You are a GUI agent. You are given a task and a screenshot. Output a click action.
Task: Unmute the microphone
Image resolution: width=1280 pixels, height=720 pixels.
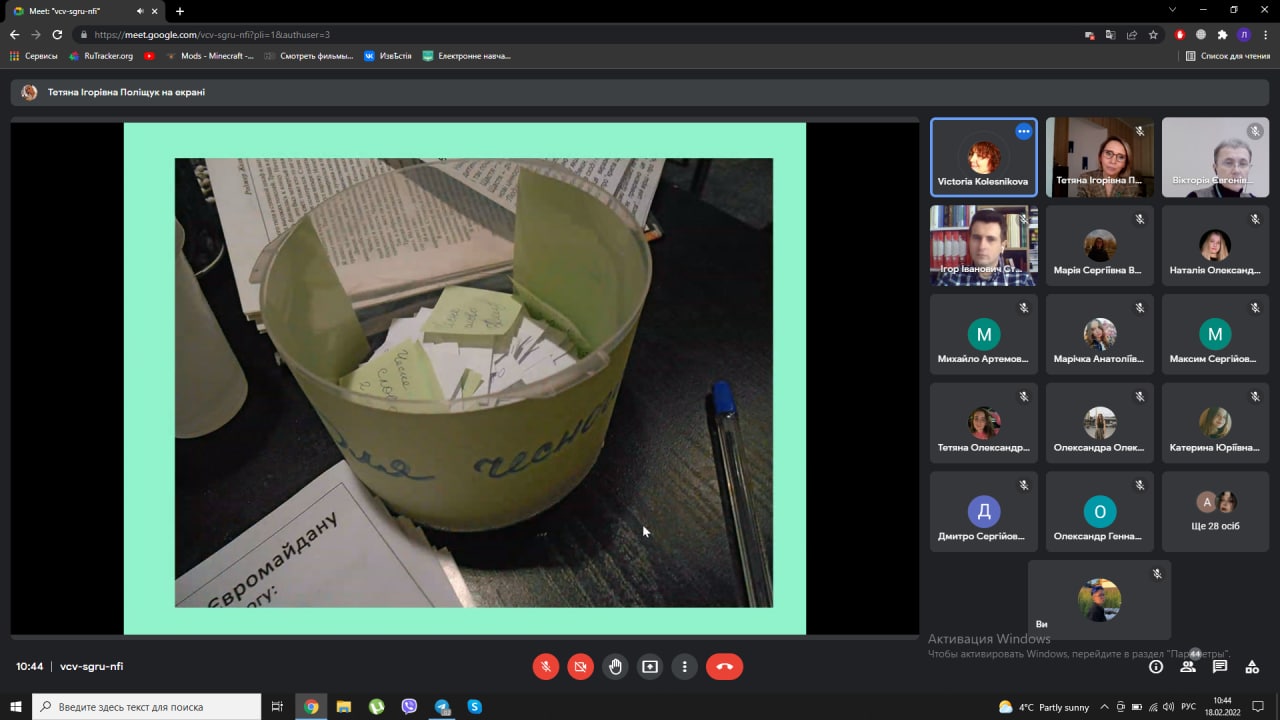coord(546,666)
